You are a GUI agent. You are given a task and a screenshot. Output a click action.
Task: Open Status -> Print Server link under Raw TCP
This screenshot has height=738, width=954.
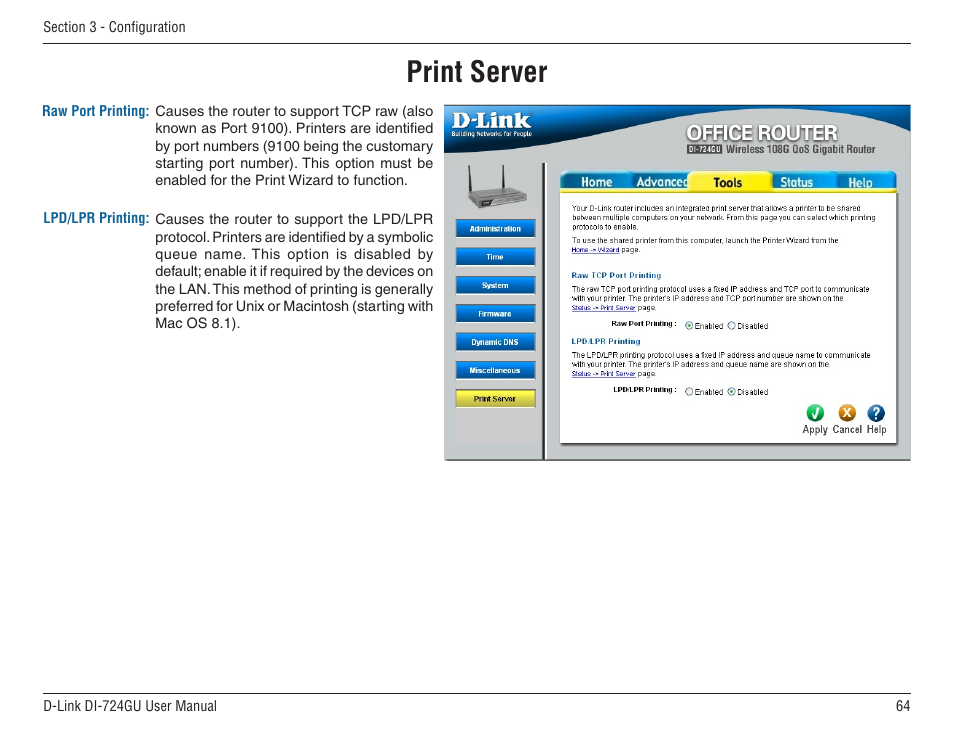click(603, 308)
